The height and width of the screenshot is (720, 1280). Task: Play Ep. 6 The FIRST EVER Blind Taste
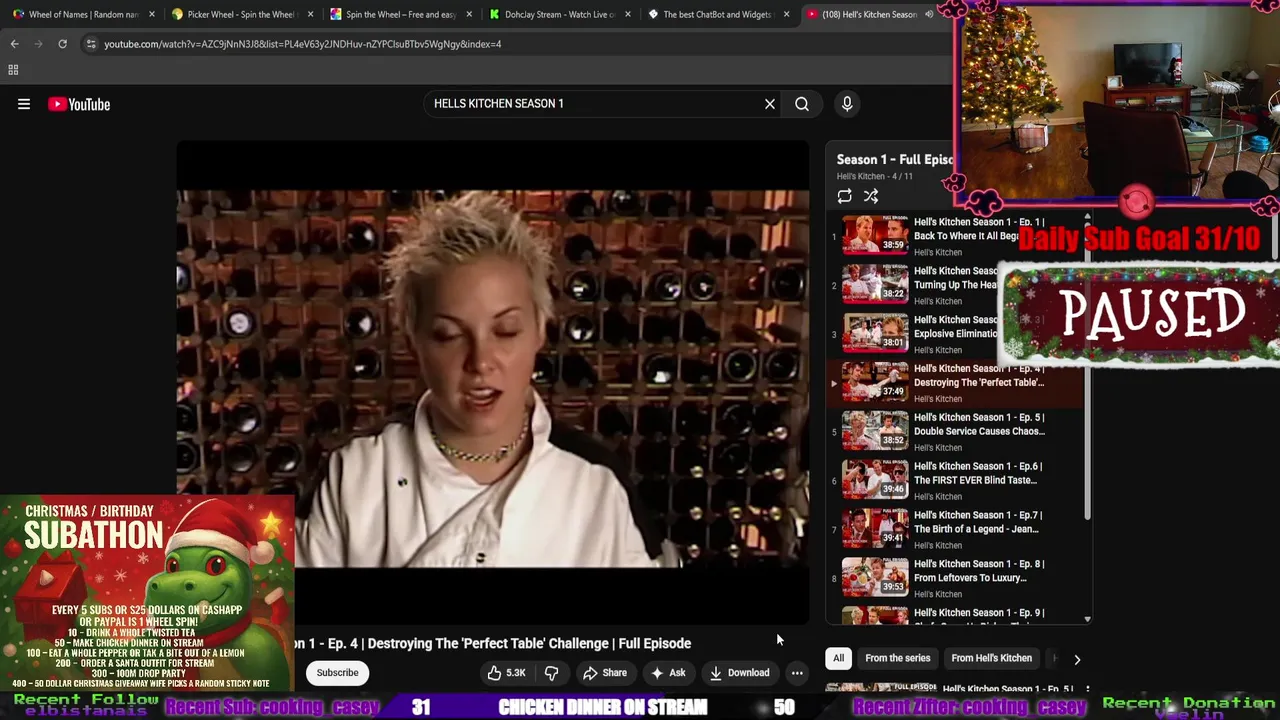955,481
